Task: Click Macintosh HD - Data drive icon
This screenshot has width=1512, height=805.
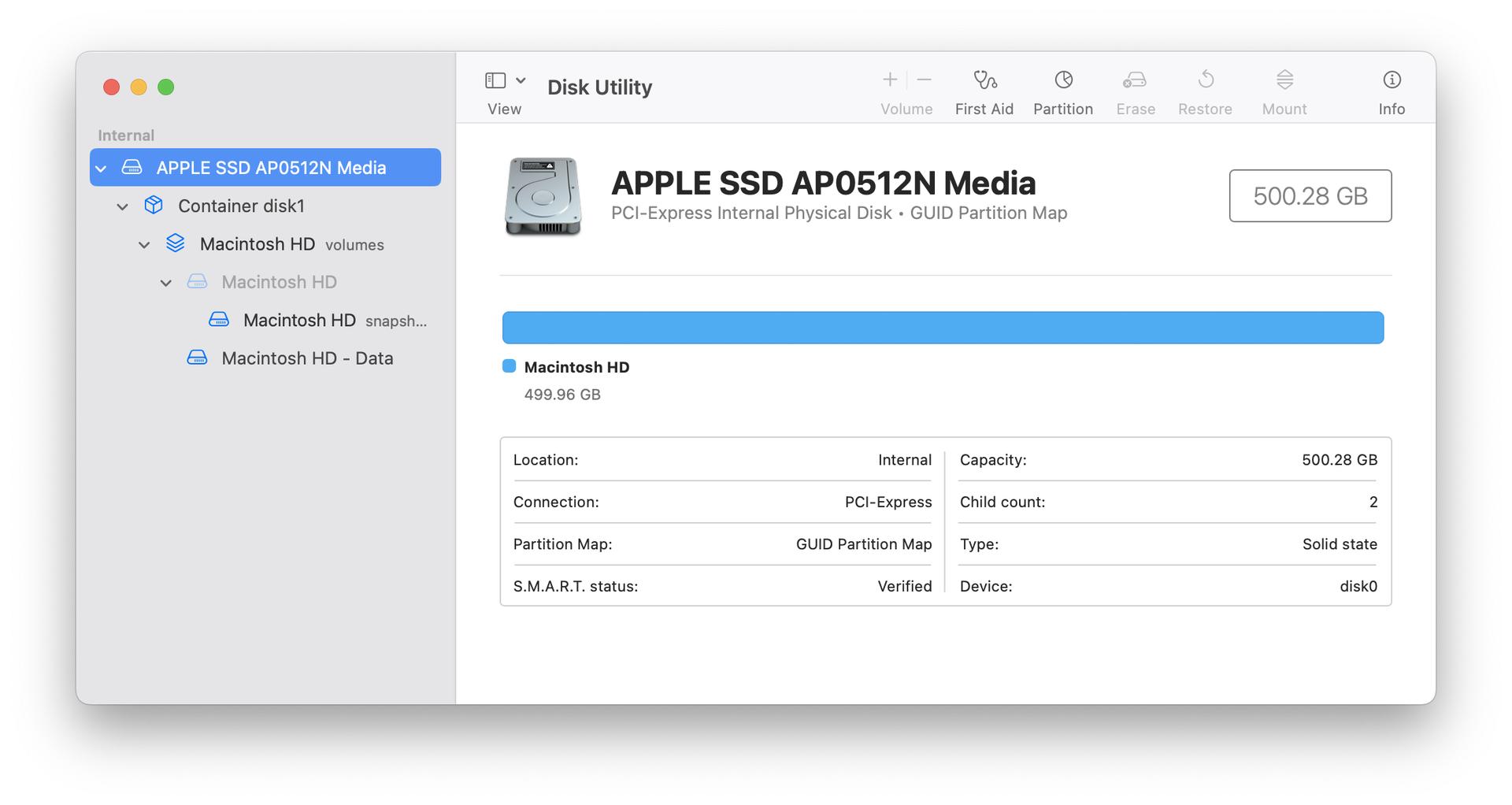Action: click(197, 358)
